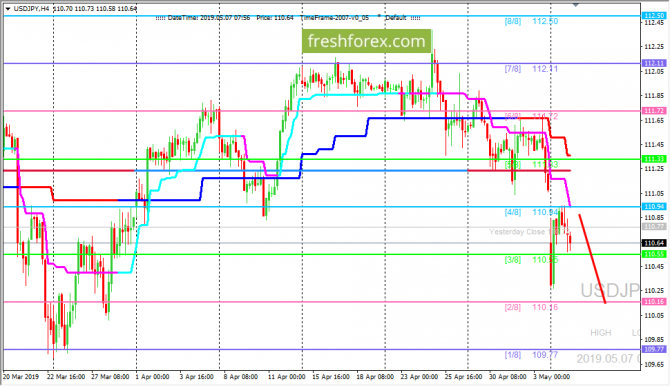Select the 109.77 purple price tag
Image resolution: width=670 pixels, height=386 pixels.
pos(654,349)
